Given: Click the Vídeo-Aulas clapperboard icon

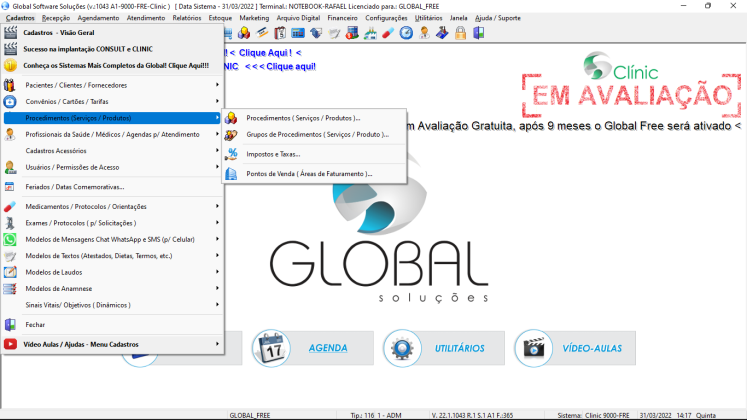Looking at the screenshot, I should 534,348.
